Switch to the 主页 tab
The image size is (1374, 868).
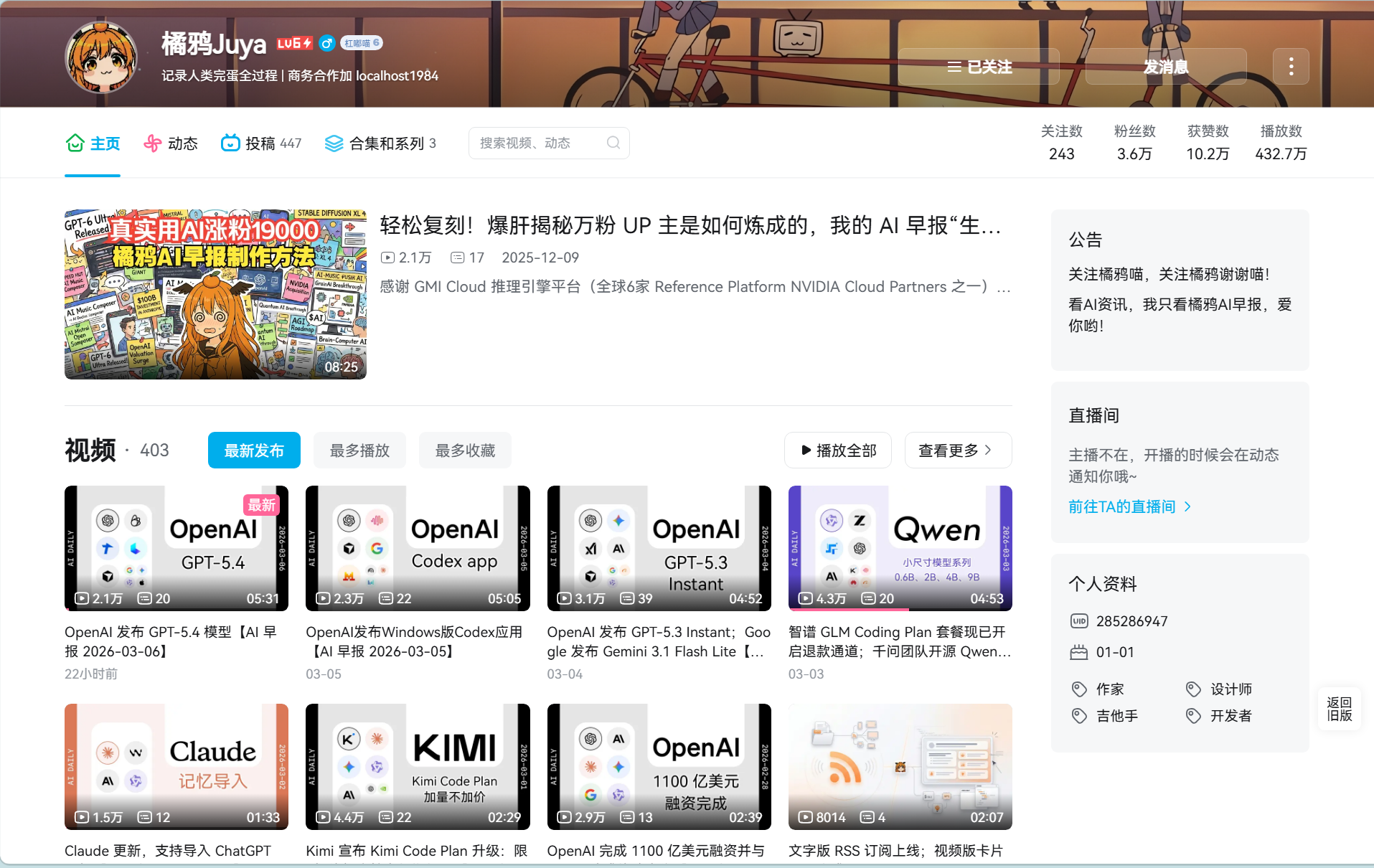(93, 143)
